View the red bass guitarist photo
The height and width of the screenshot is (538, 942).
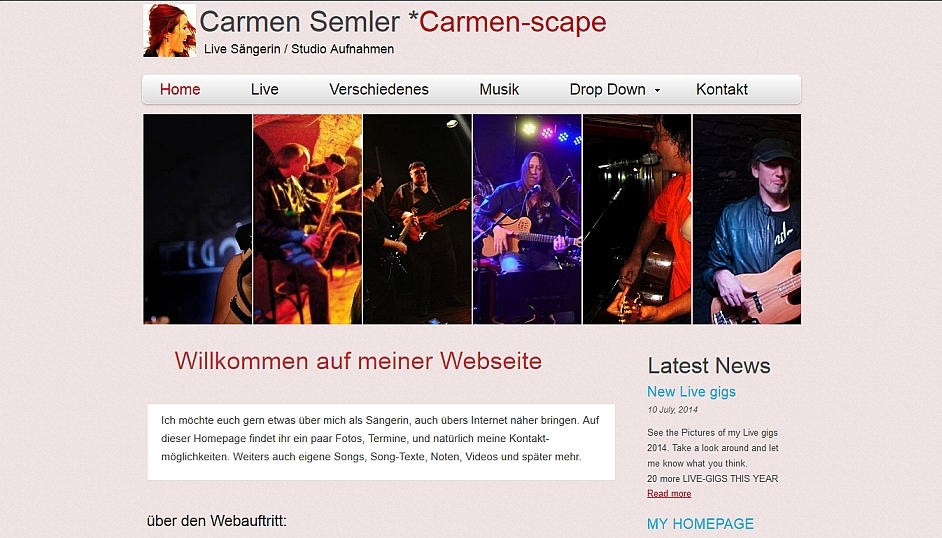(x=418, y=219)
